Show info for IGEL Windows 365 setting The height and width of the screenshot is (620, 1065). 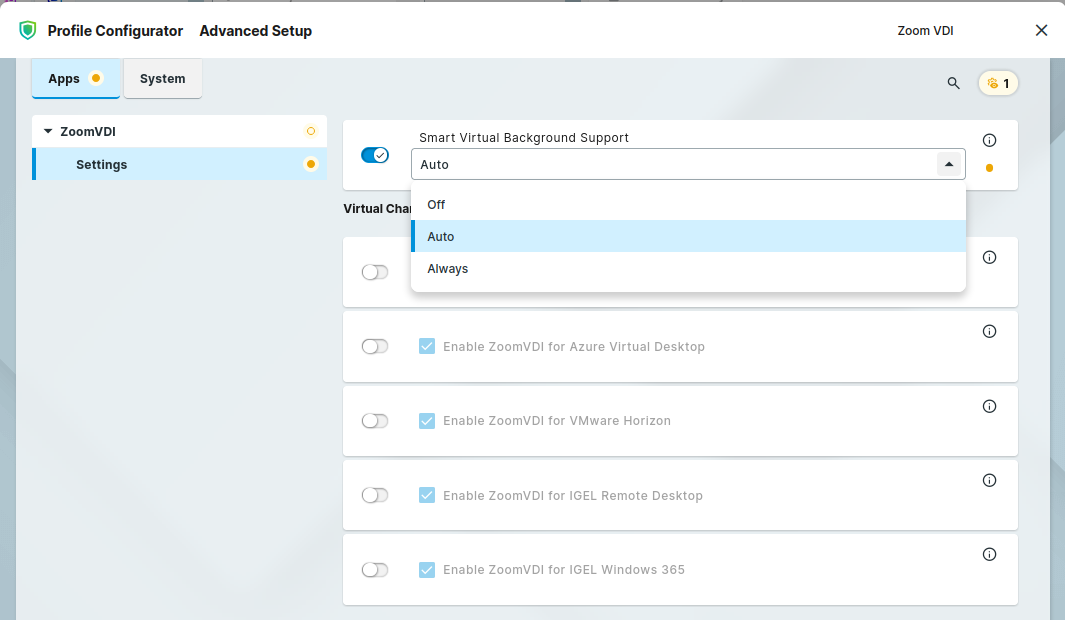tap(989, 554)
